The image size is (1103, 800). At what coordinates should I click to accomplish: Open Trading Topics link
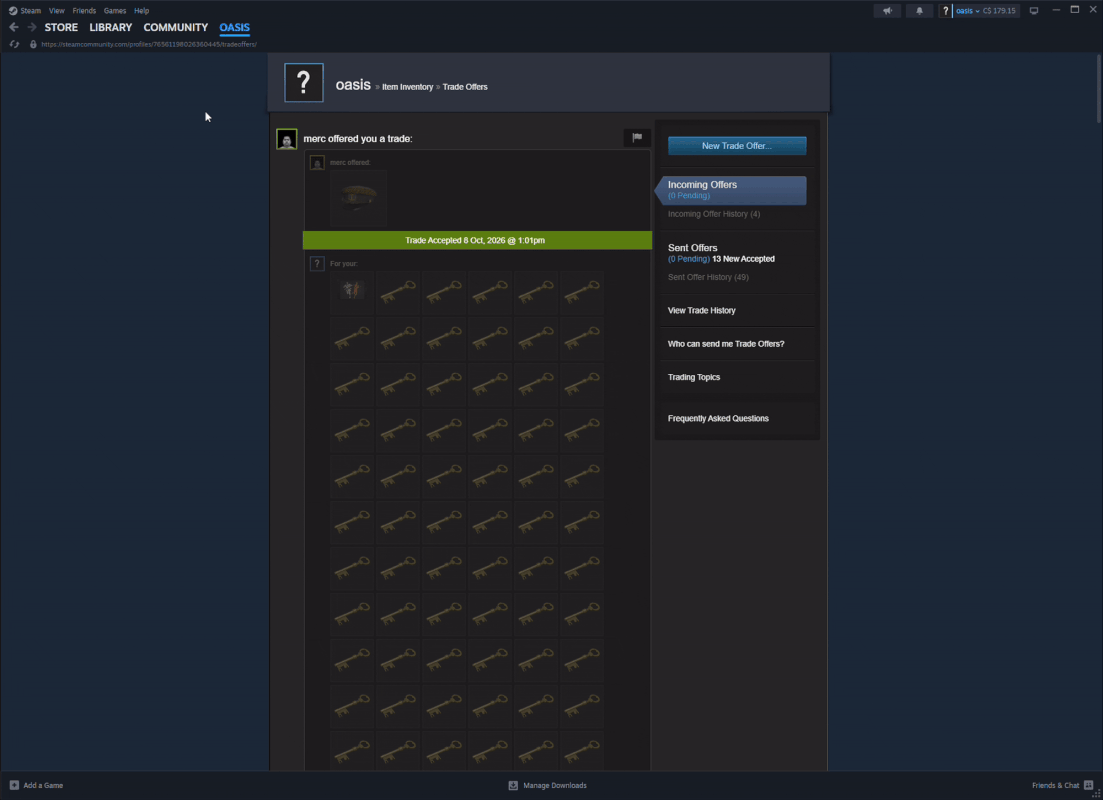694,377
